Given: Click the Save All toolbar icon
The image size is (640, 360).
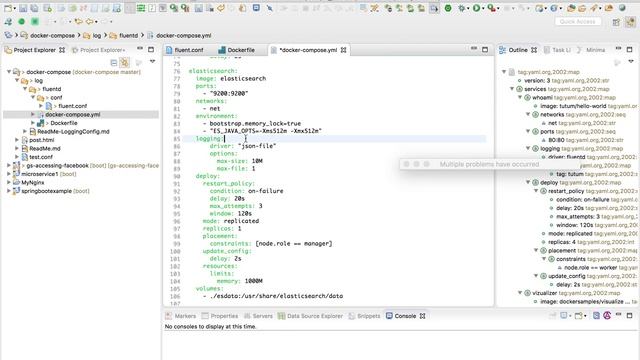Looking at the screenshot, I should (34, 8).
